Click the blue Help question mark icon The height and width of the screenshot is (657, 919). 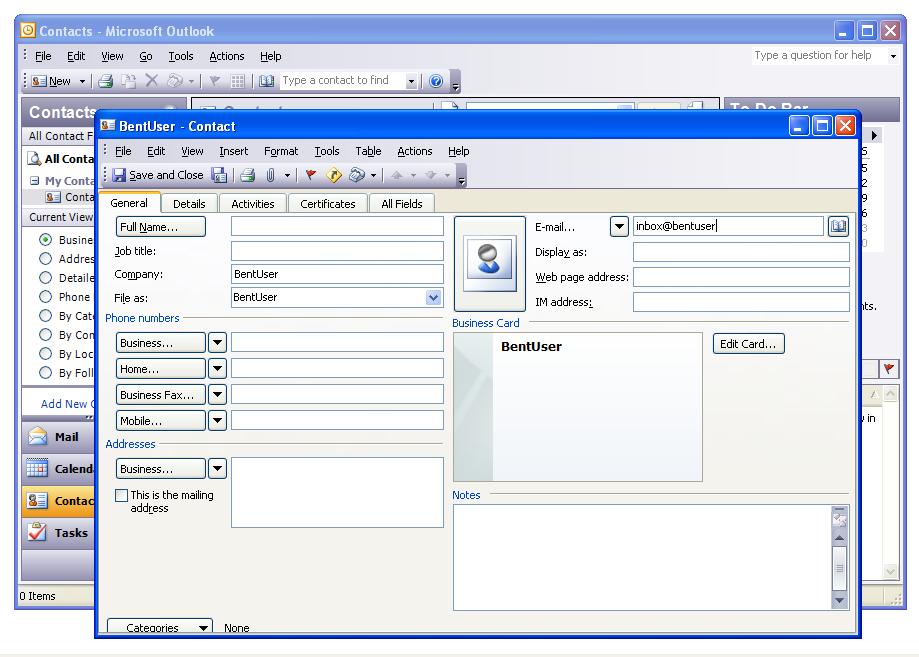[435, 81]
